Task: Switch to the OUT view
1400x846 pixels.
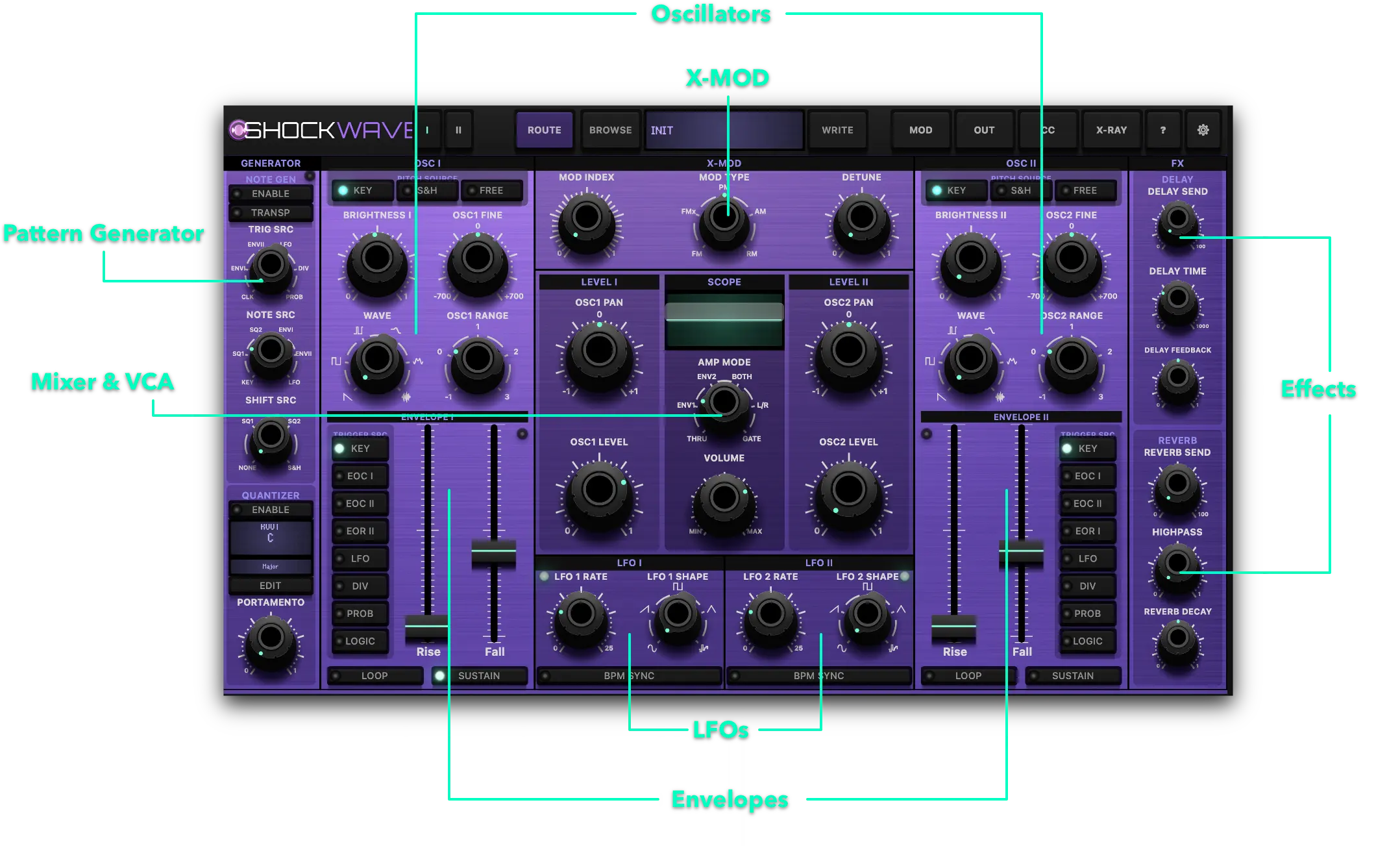Action: pos(984,130)
